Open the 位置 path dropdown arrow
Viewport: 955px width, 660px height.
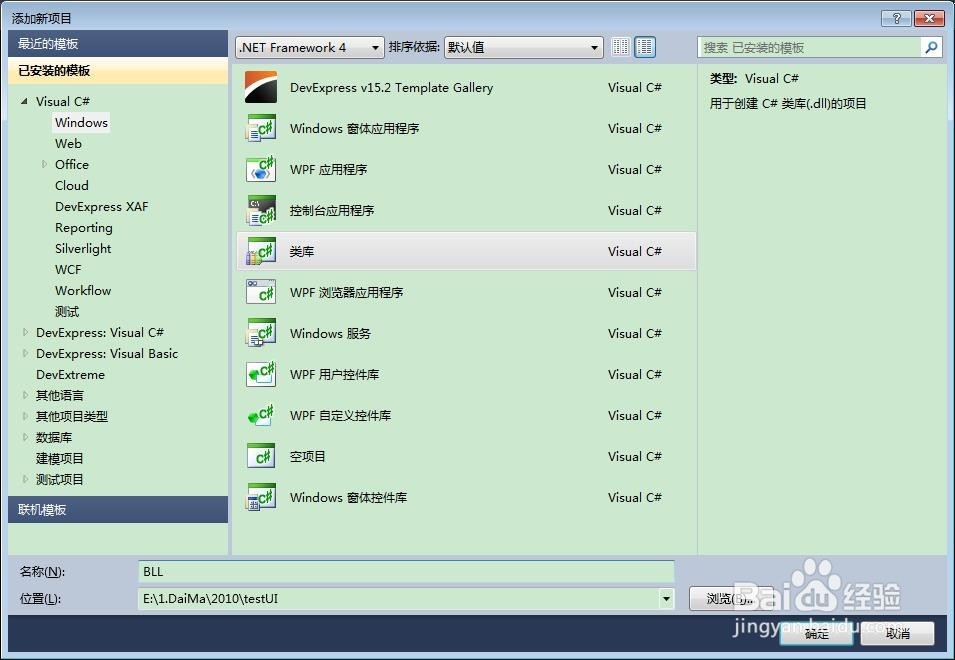click(666, 599)
